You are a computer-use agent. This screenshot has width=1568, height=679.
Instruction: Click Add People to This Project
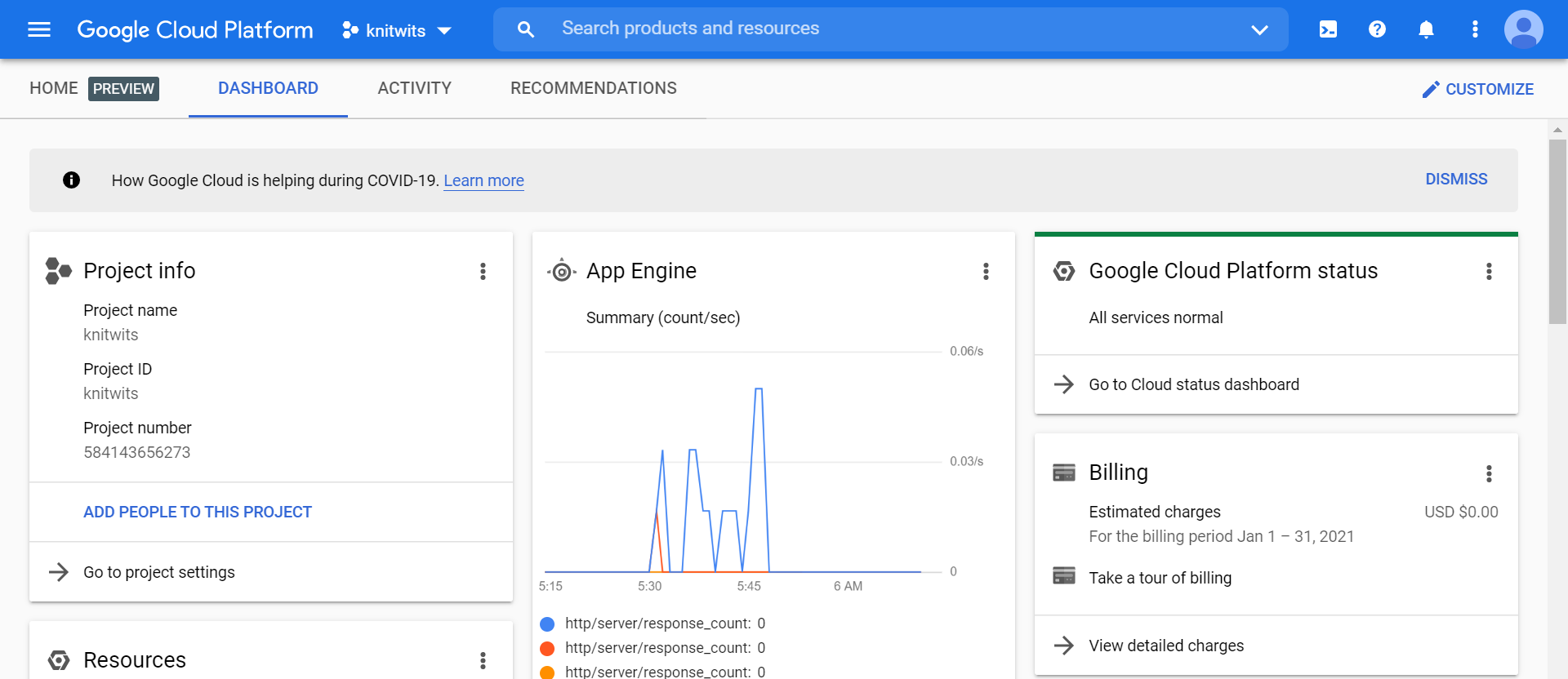coord(198,512)
